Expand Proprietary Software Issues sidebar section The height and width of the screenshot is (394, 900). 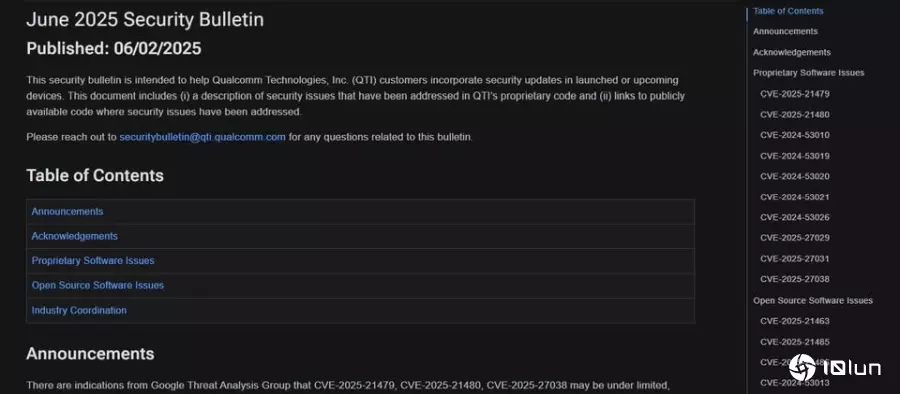pos(808,73)
